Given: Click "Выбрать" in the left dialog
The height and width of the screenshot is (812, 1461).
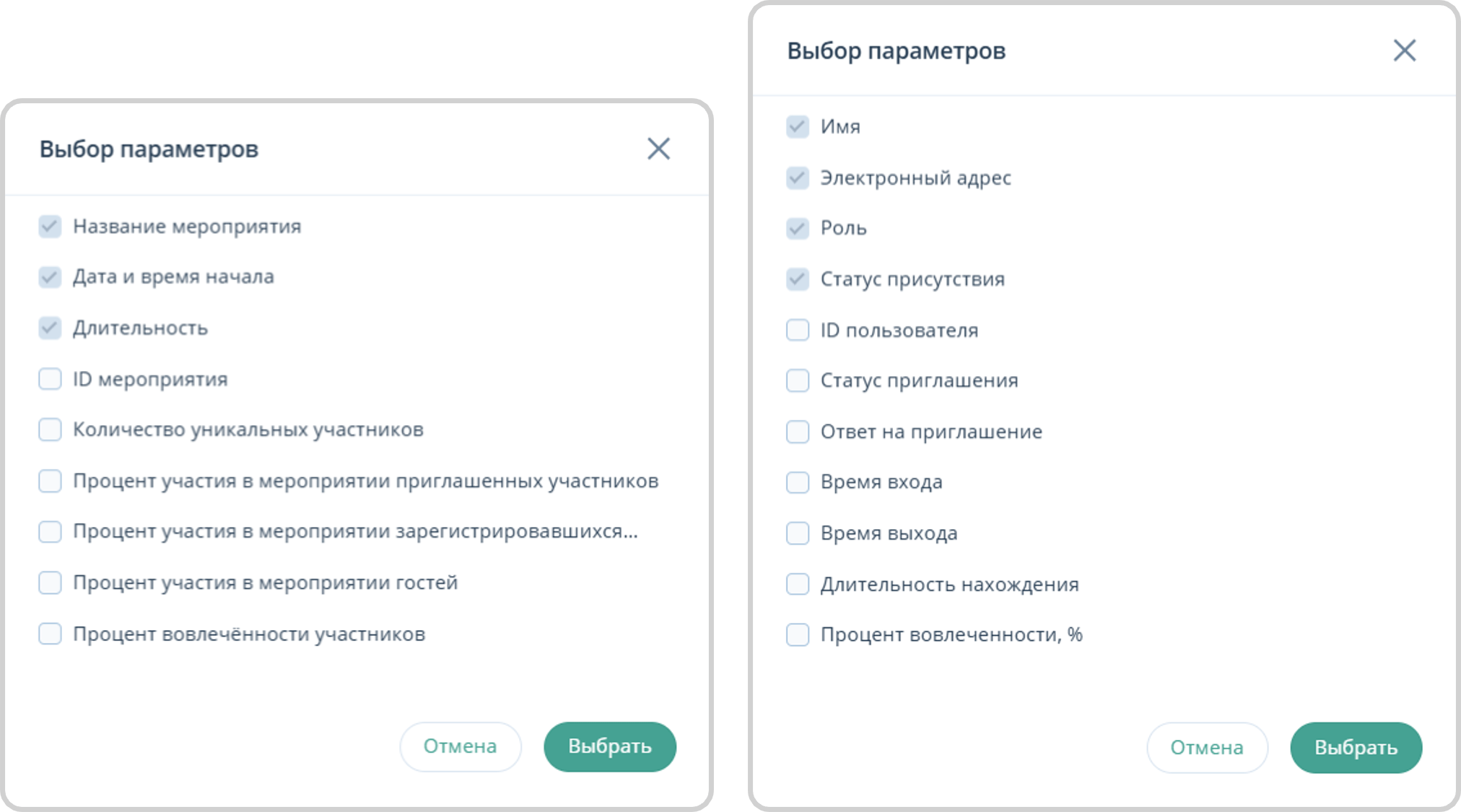Looking at the screenshot, I should (x=610, y=746).
